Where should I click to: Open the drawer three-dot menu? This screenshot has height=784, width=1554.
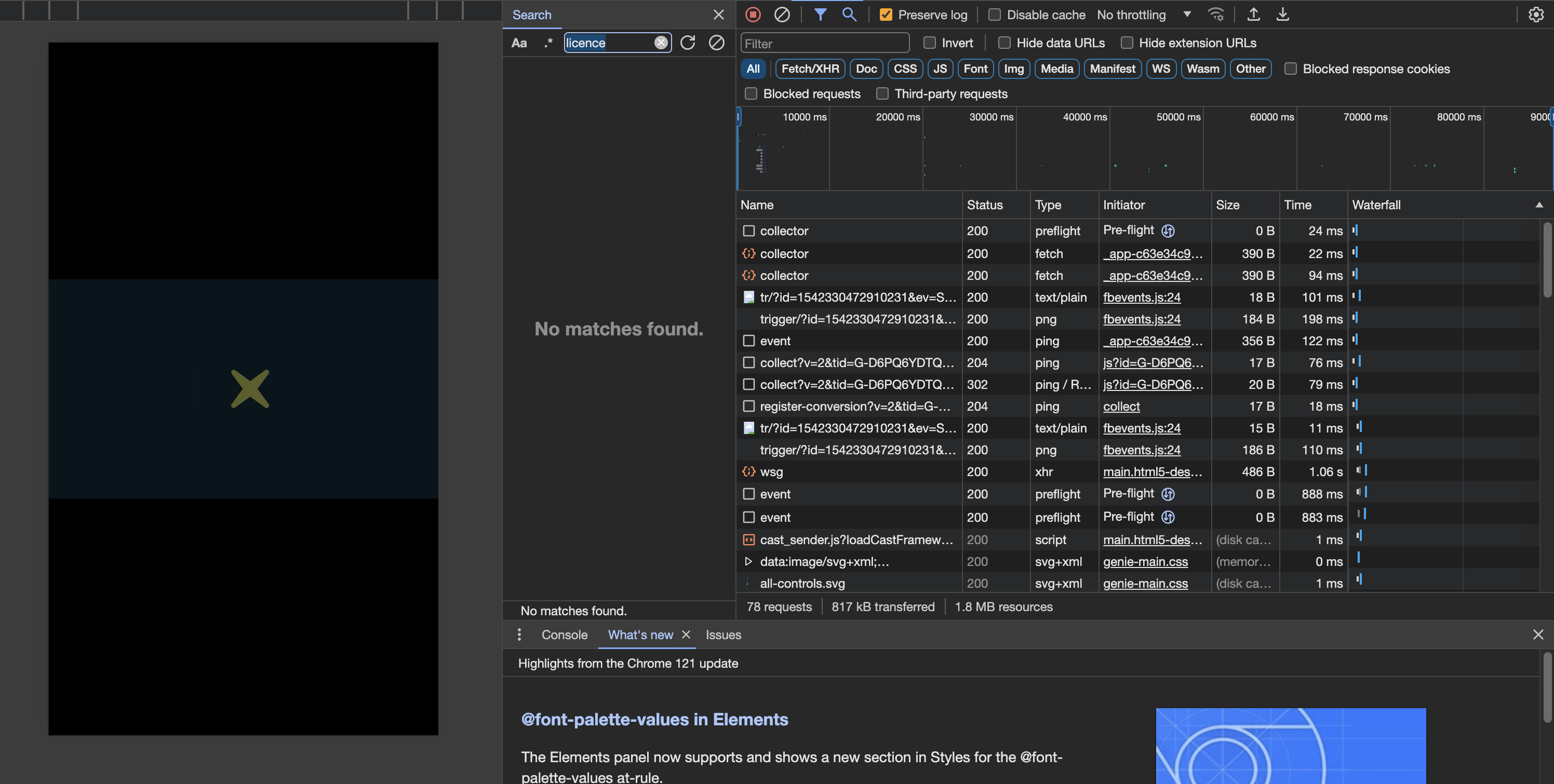pos(519,634)
